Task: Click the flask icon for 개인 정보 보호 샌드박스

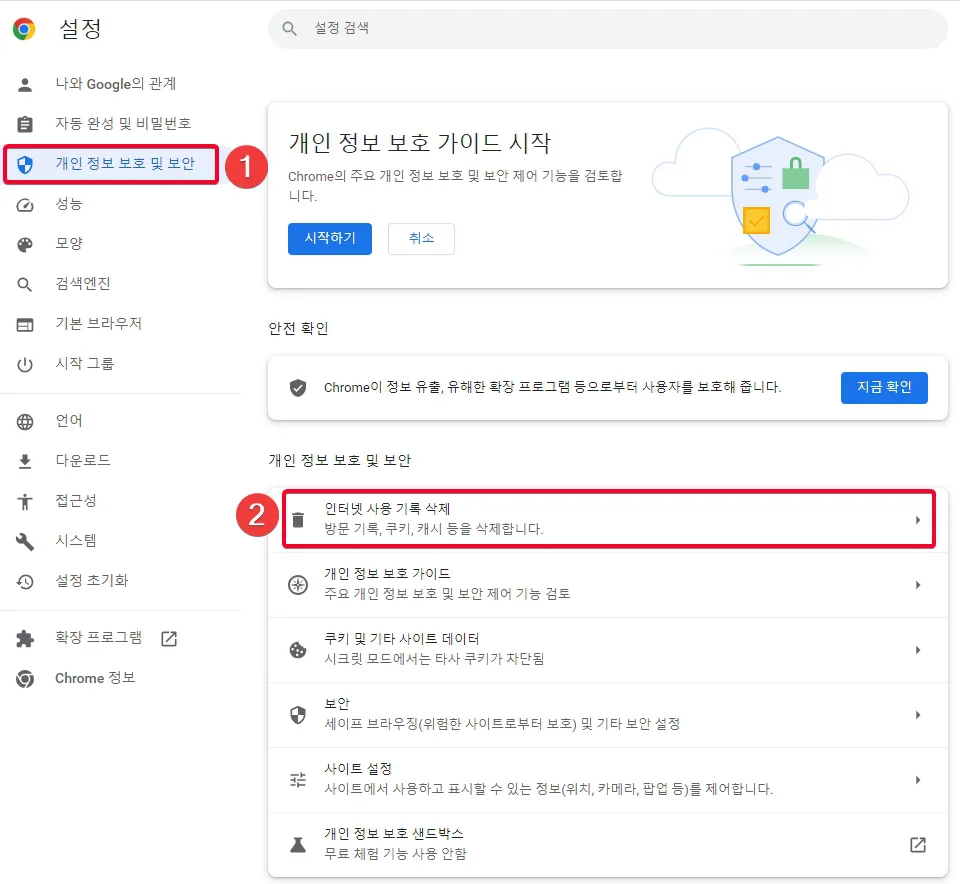Action: click(x=298, y=845)
